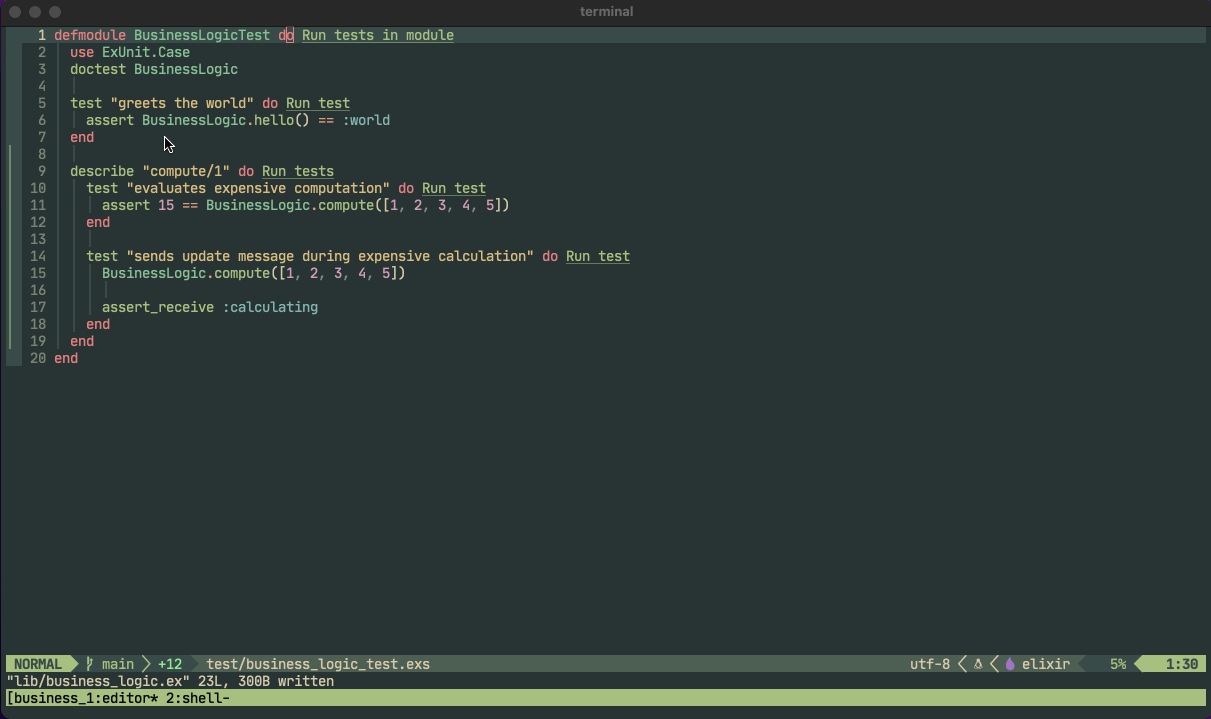Click assert_receive on line 17
This screenshot has height=719, width=1211.
(x=158, y=307)
